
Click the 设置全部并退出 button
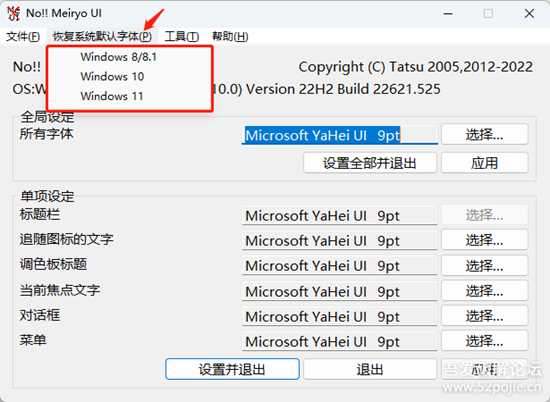click(370, 163)
